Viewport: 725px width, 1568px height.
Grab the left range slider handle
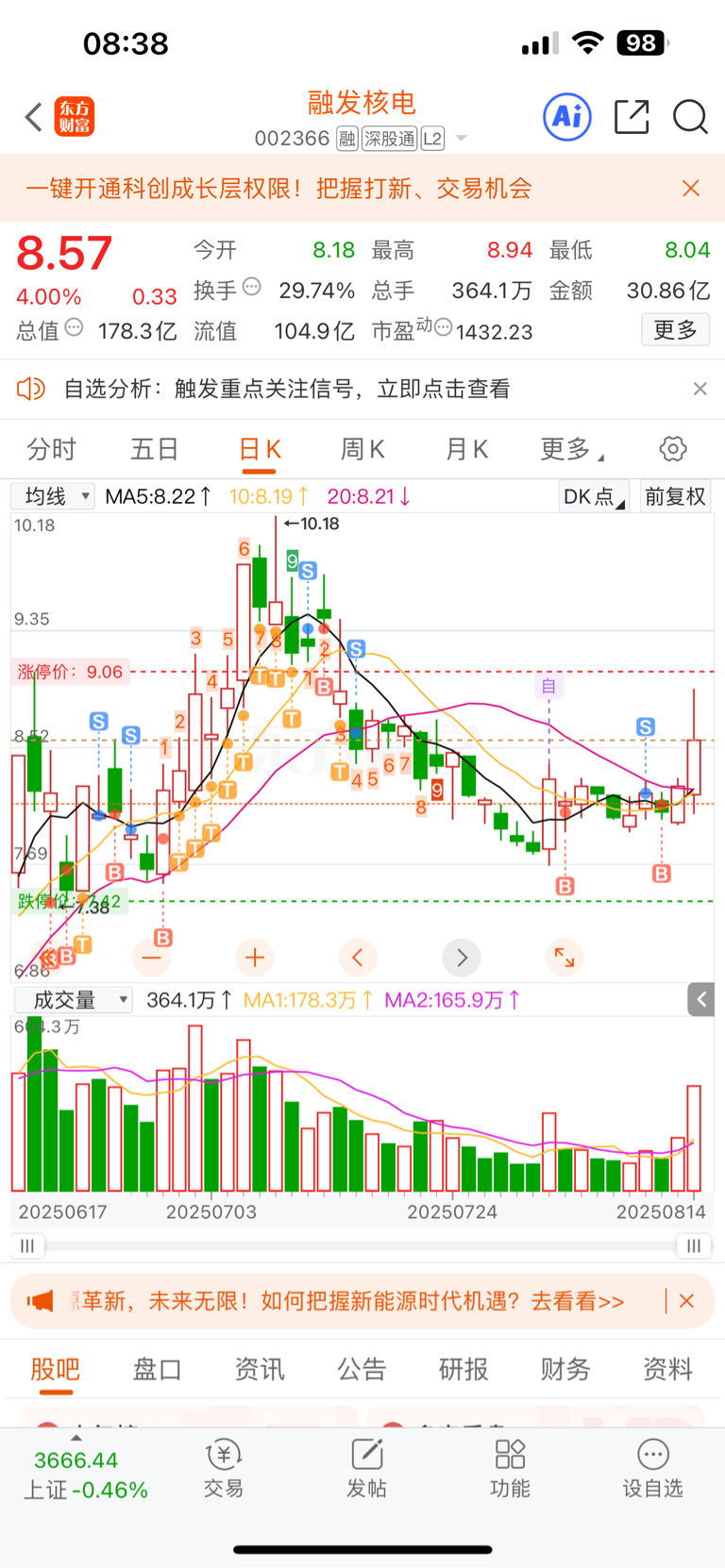[27, 1246]
